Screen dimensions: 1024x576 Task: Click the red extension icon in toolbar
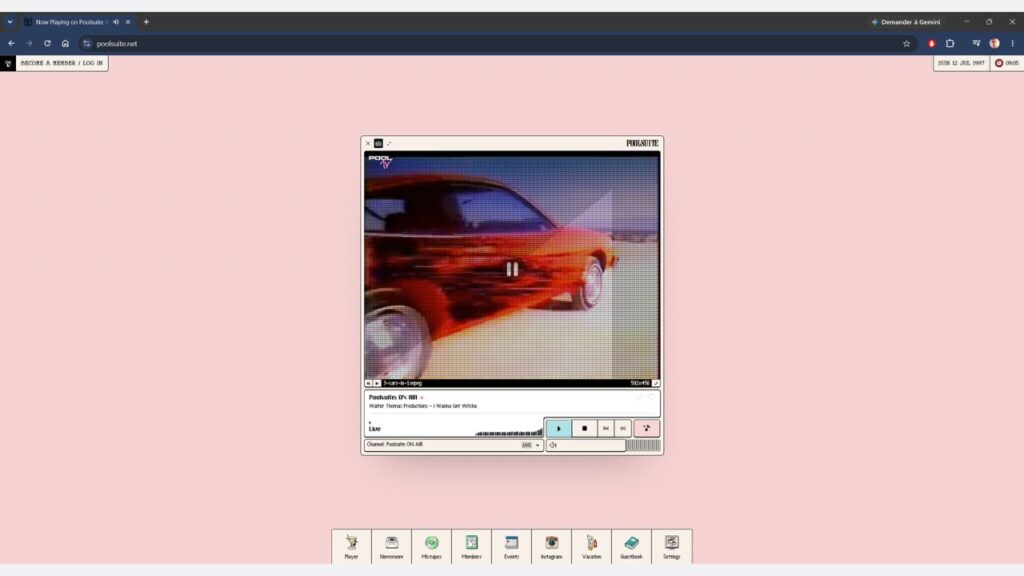(932, 44)
